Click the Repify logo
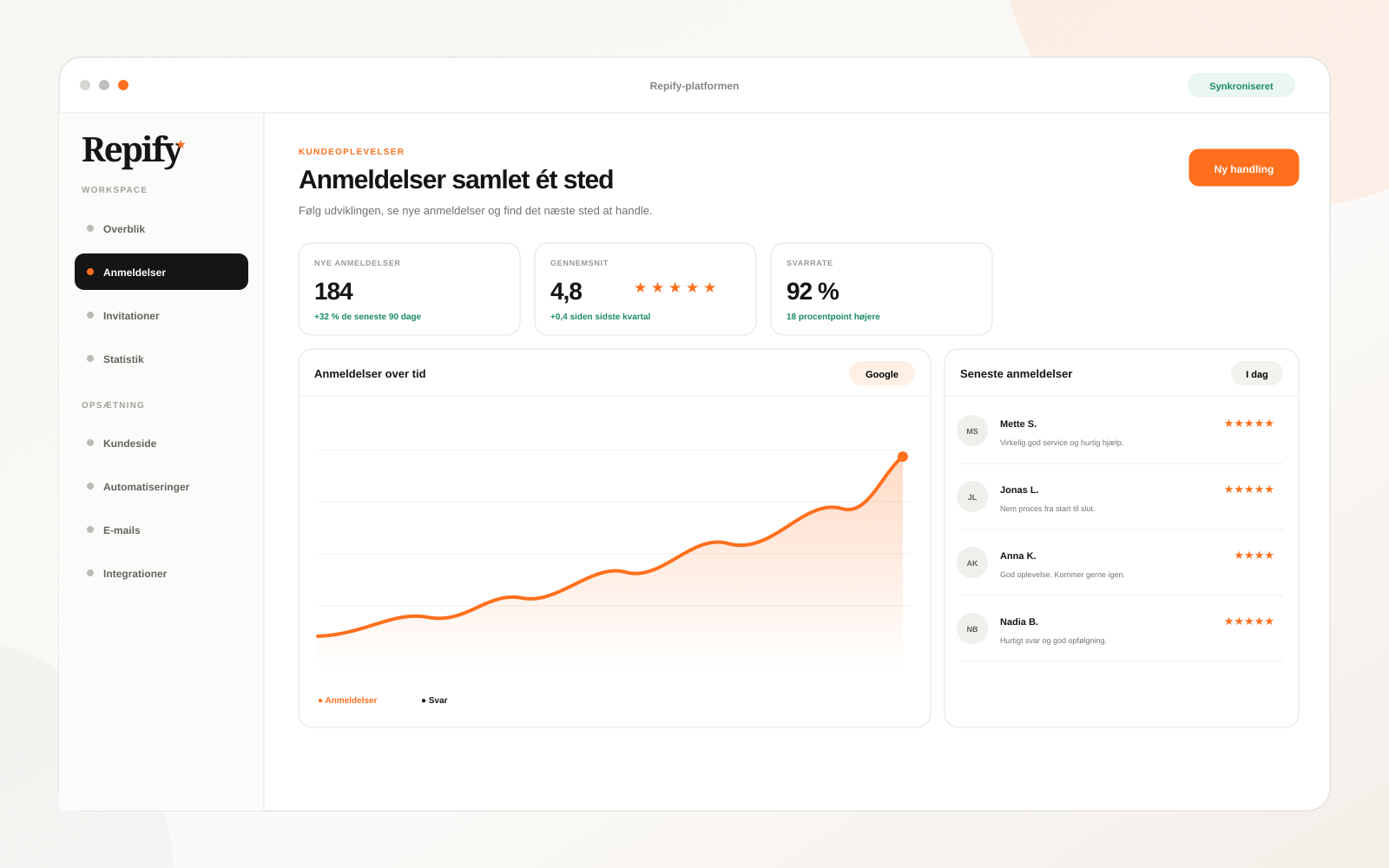The height and width of the screenshot is (868, 1389). (133, 150)
